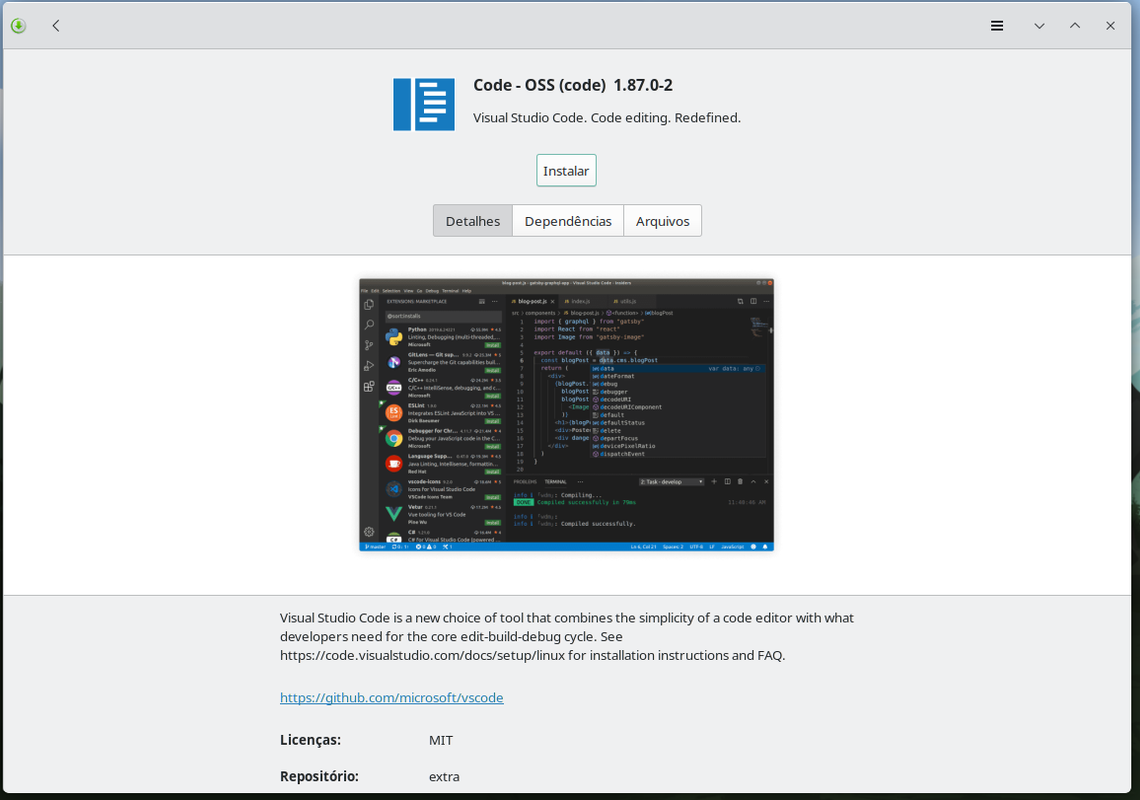
Task: Click the description paragraph about Visual Studio Code
Action: [x=566, y=636]
